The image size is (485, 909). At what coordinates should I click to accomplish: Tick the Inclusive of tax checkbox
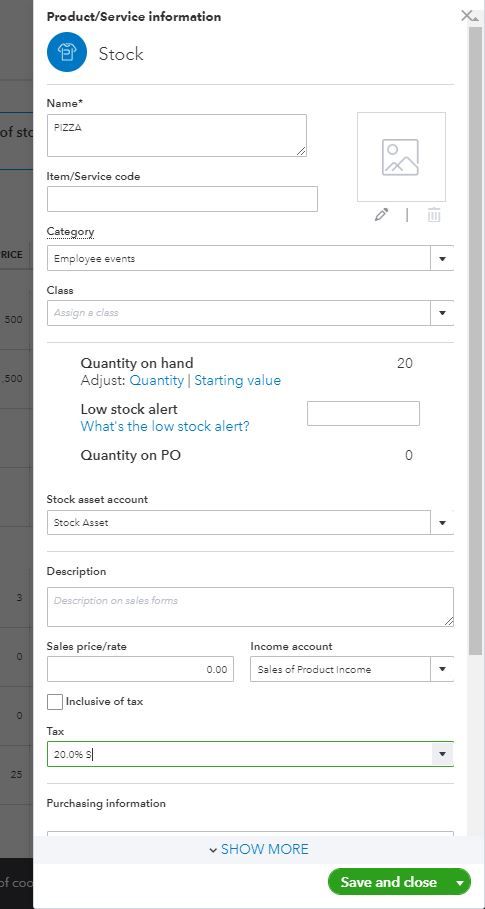tap(55, 701)
